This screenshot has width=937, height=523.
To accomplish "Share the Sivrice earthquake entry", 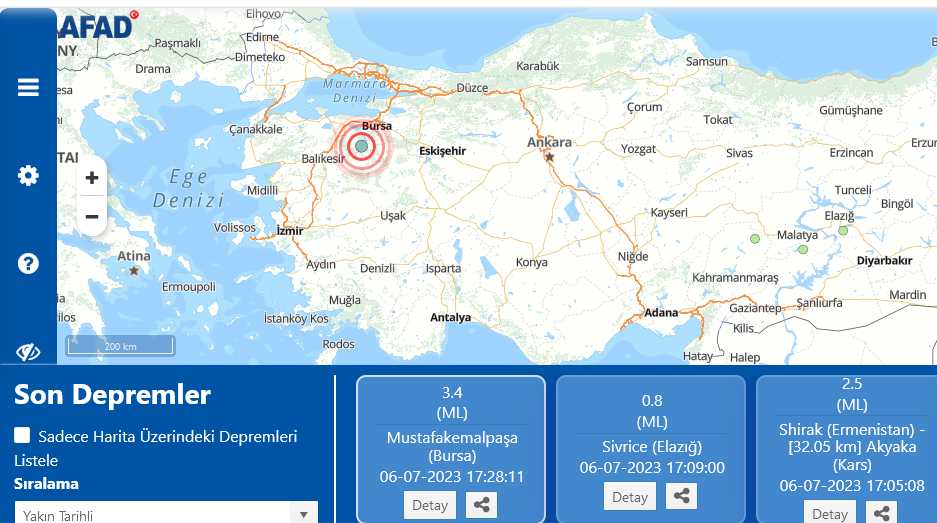I will point(681,496).
